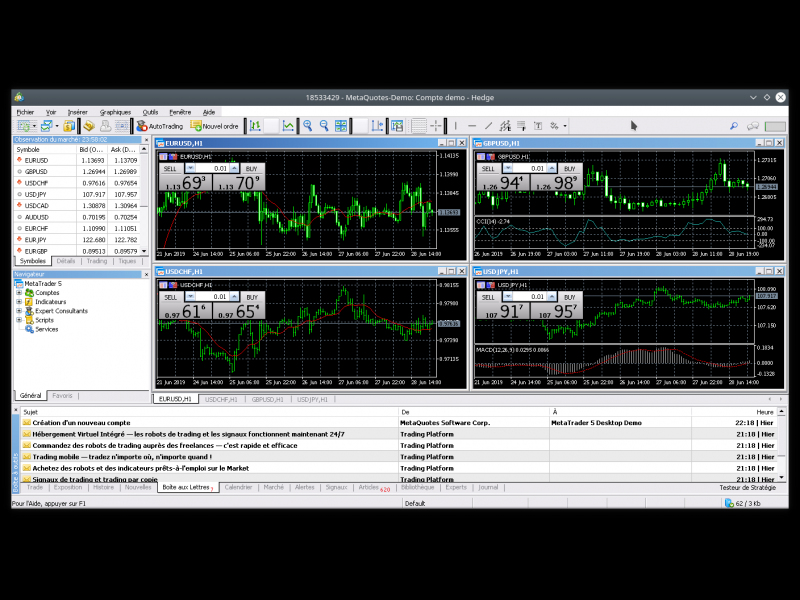Screen dimensions: 800x600
Task: Select the text label drawing tool
Action: (x=538, y=126)
